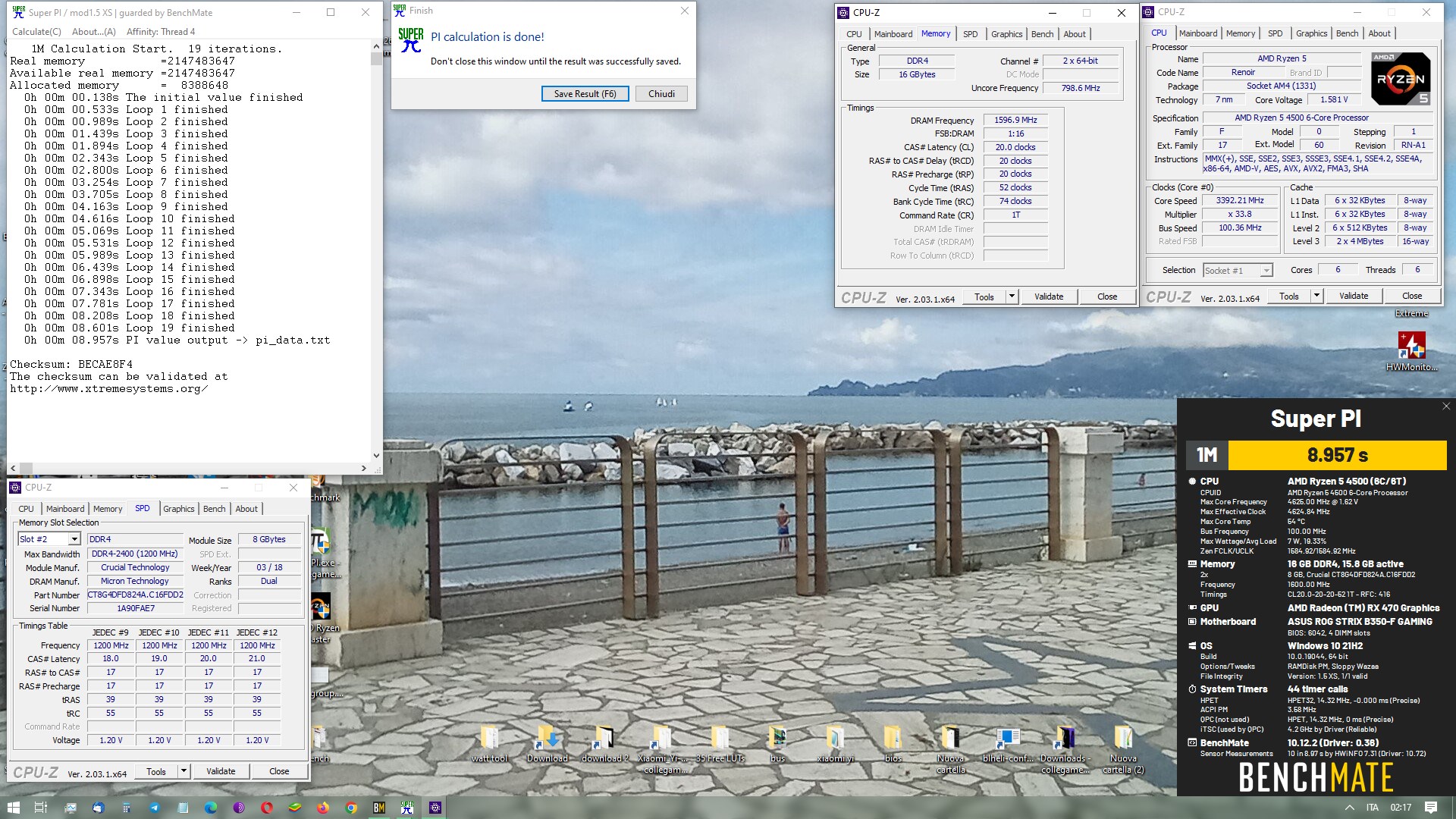1456x819 pixels.
Task: Open the bios folder on desktop
Action: [x=893, y=744]
